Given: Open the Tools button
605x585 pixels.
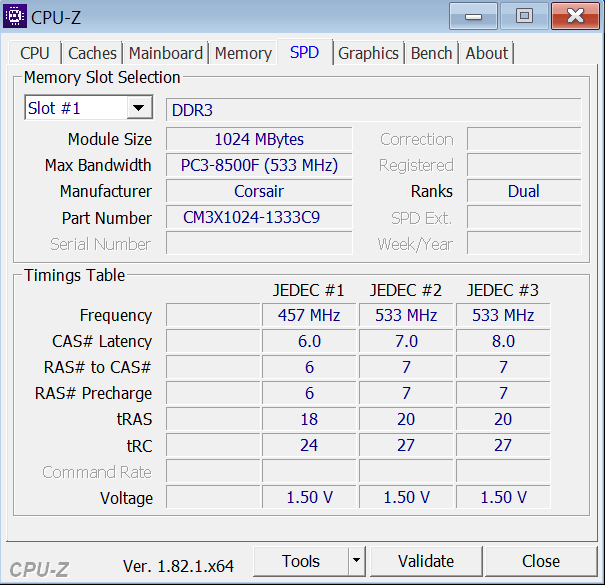Looking at the screenshot, I should (301, 561).
